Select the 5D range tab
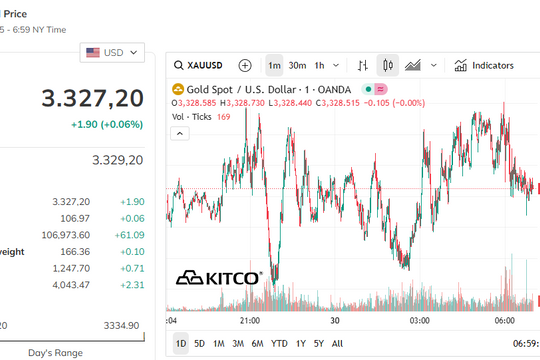 [199, 343]
